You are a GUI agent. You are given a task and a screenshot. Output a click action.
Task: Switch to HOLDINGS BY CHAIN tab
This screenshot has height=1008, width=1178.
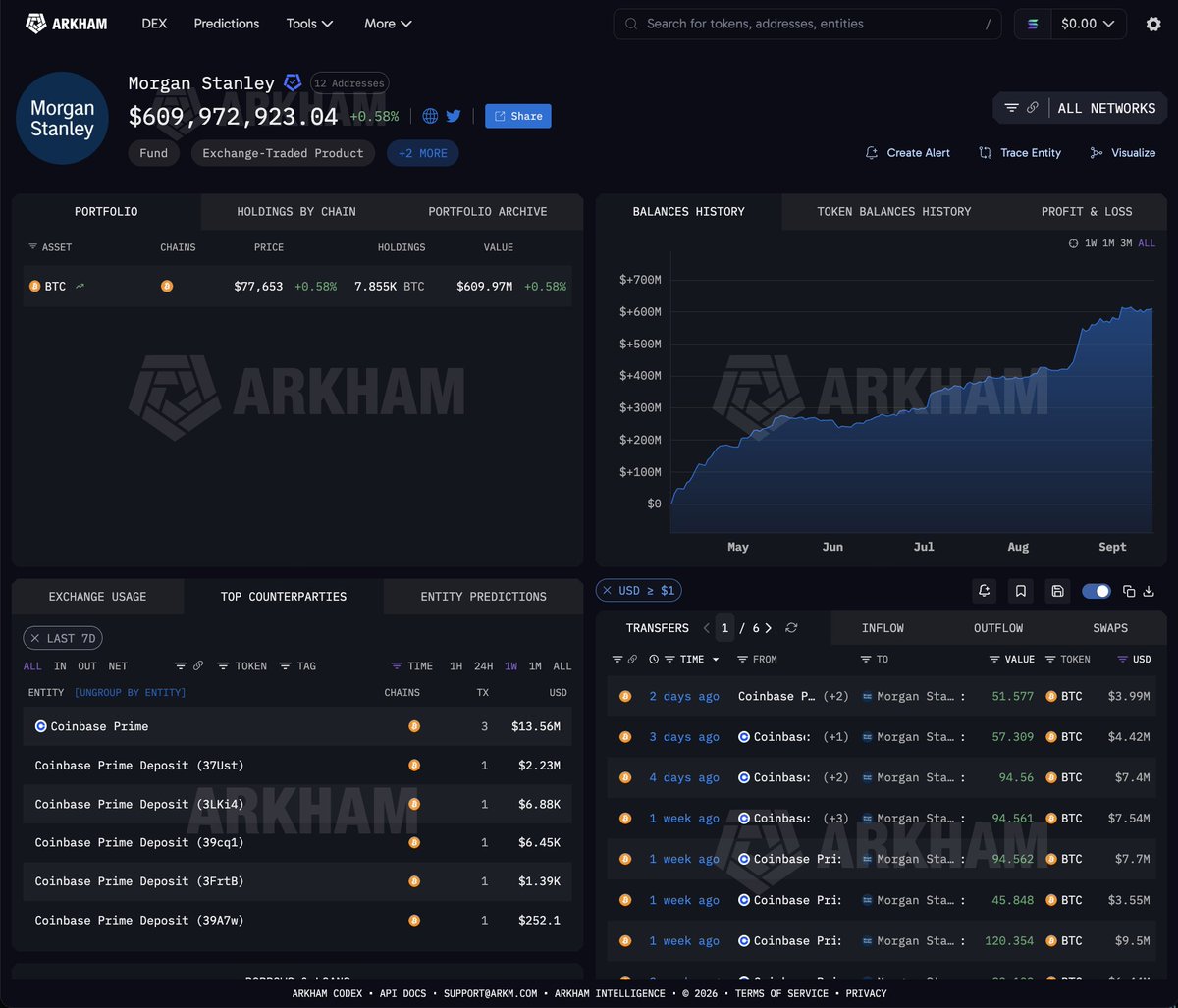click(x=296, y=211)
